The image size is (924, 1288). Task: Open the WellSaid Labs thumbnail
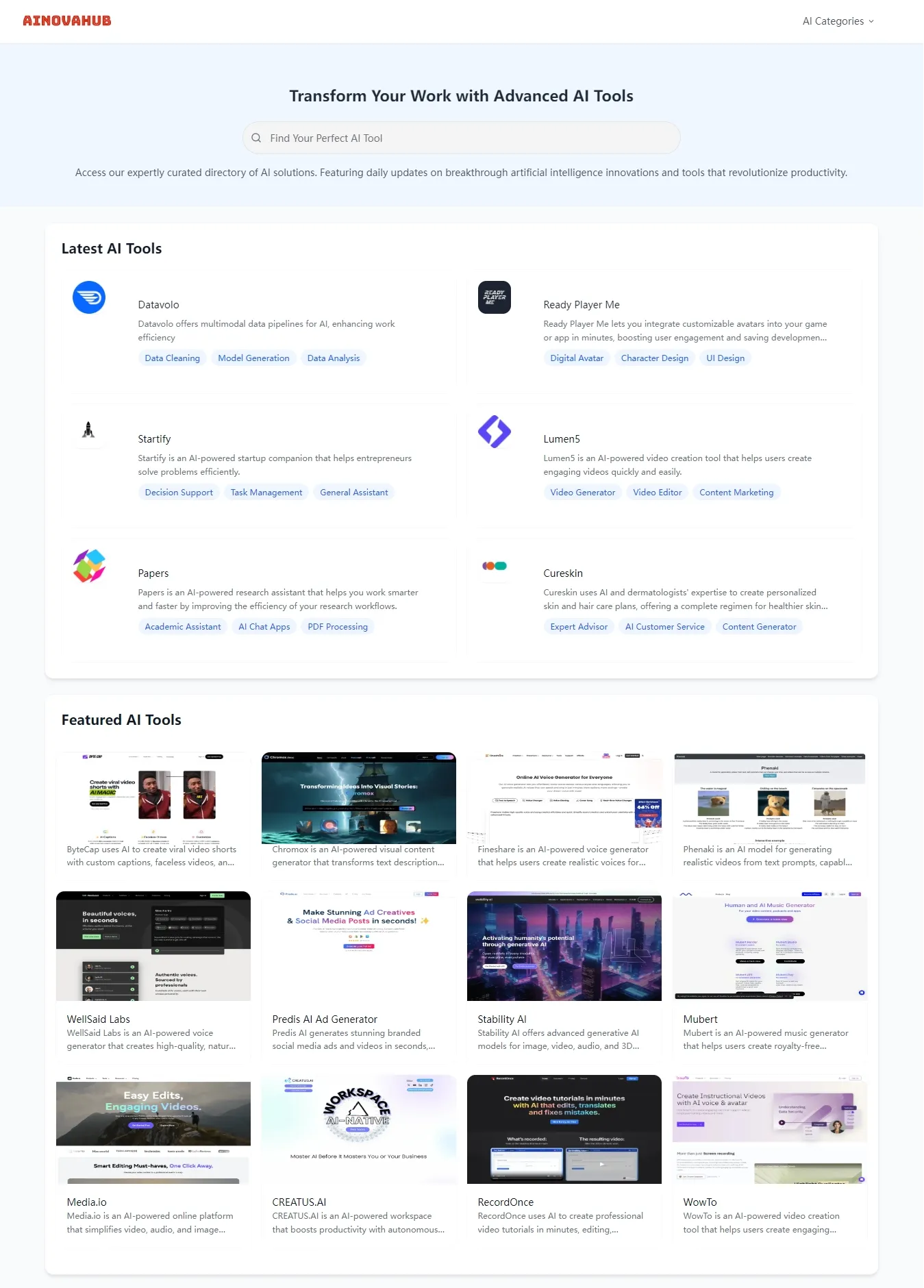[x=153, y=946]
